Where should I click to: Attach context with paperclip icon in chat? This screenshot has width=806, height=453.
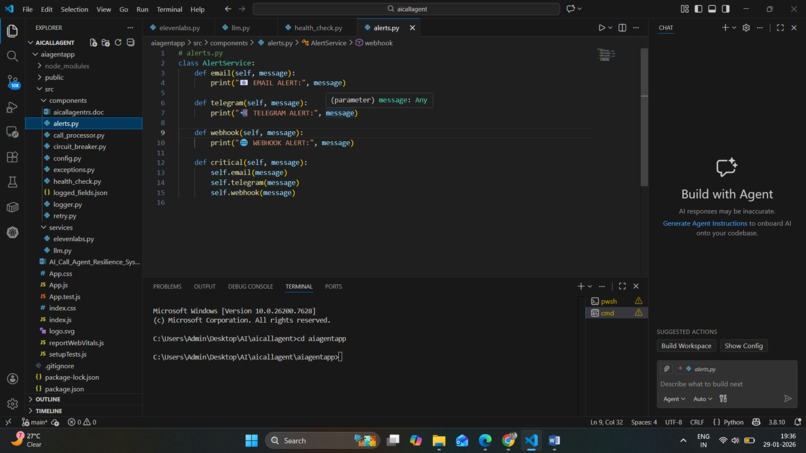[x=667, y=369]
